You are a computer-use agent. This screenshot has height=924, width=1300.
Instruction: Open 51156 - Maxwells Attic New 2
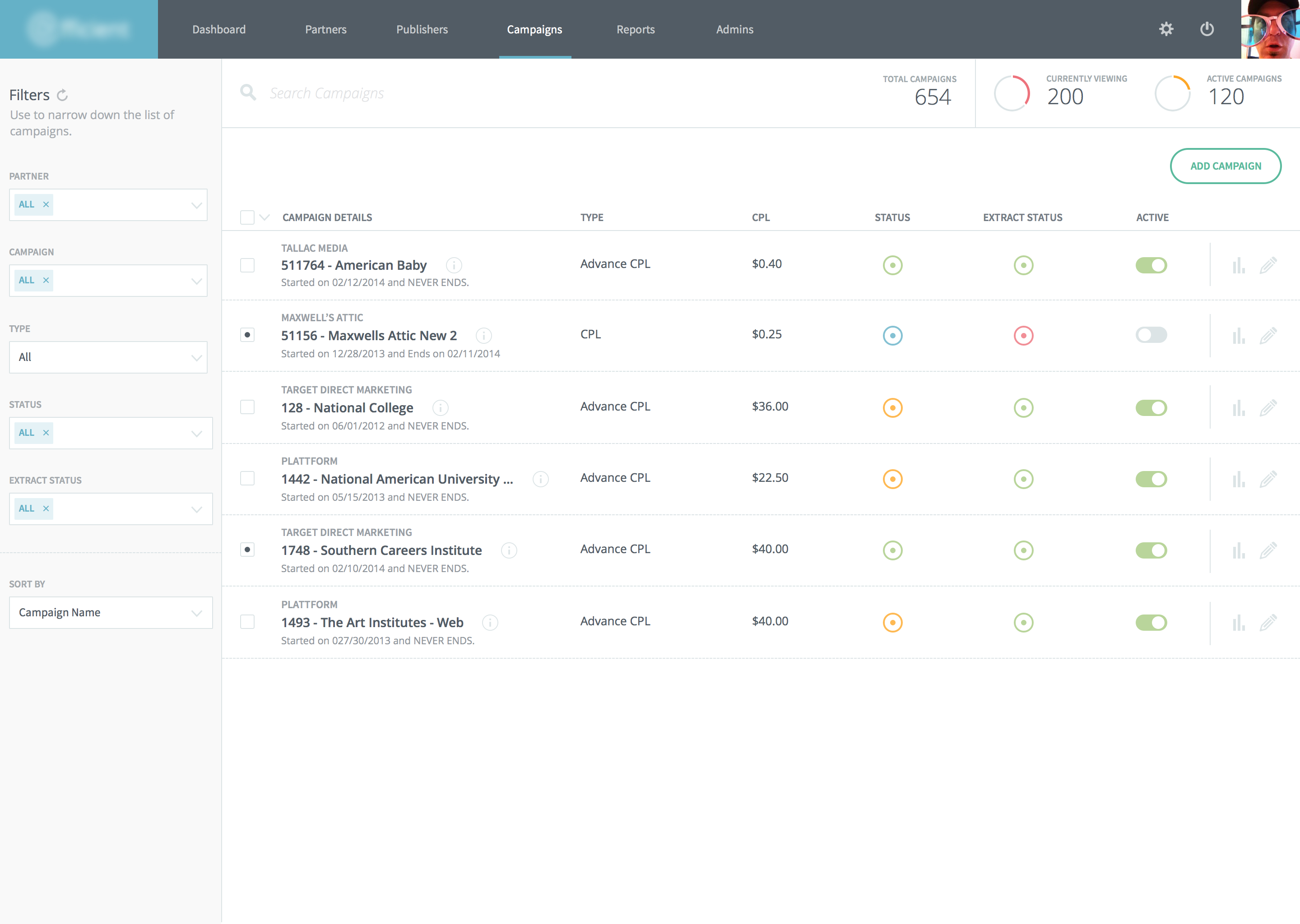[369, 336]
